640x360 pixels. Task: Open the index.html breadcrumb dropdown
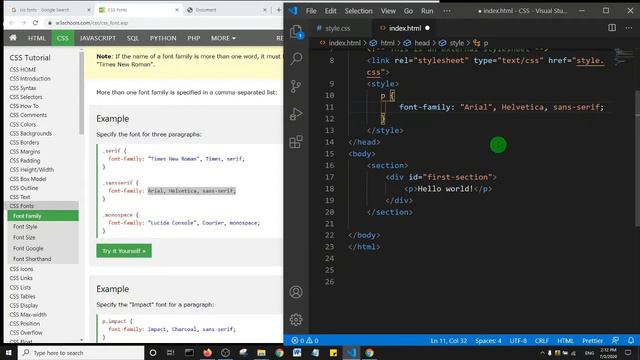pyautogui.click(x=340, y=43)
